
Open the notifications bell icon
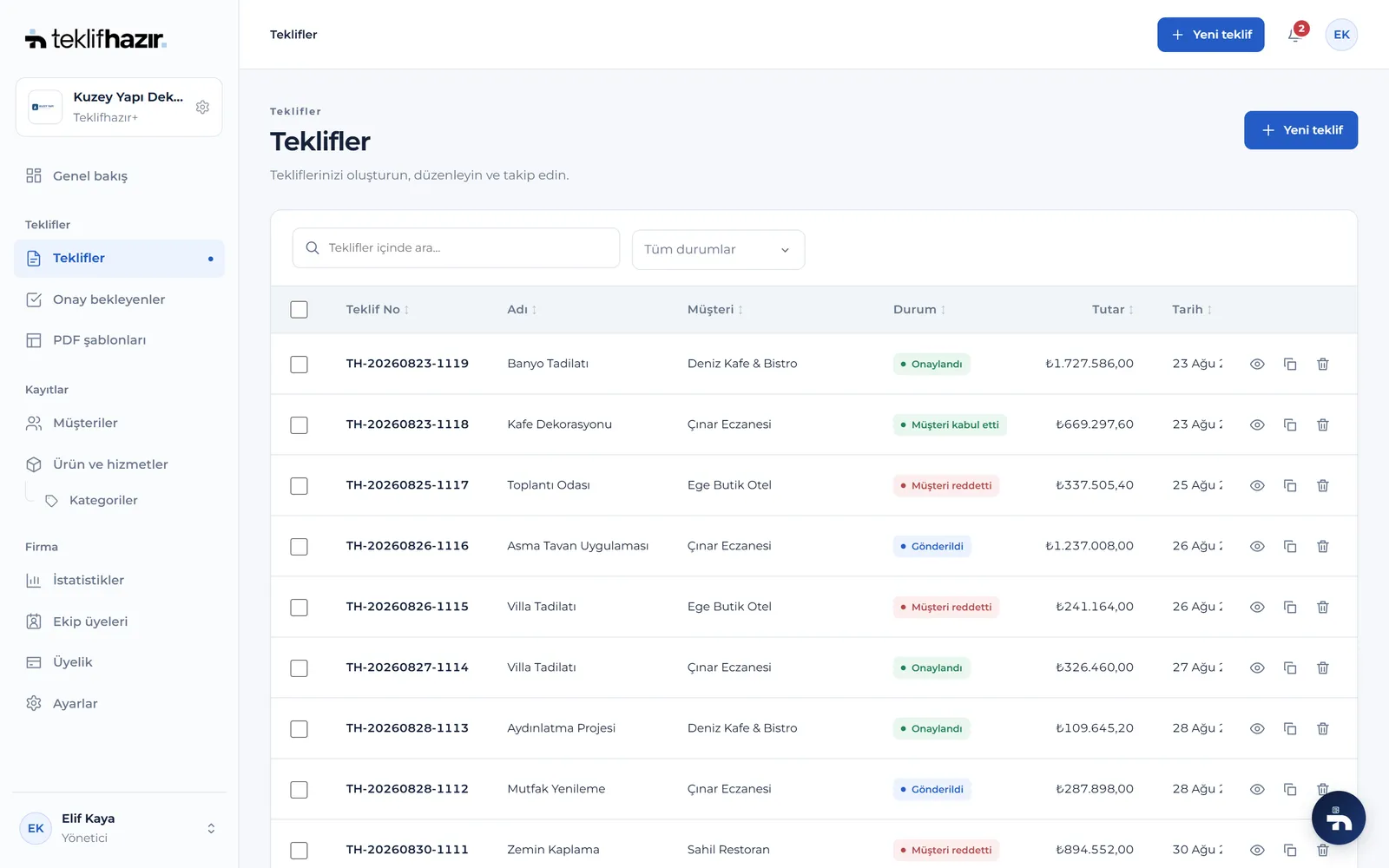(1294, 35)
